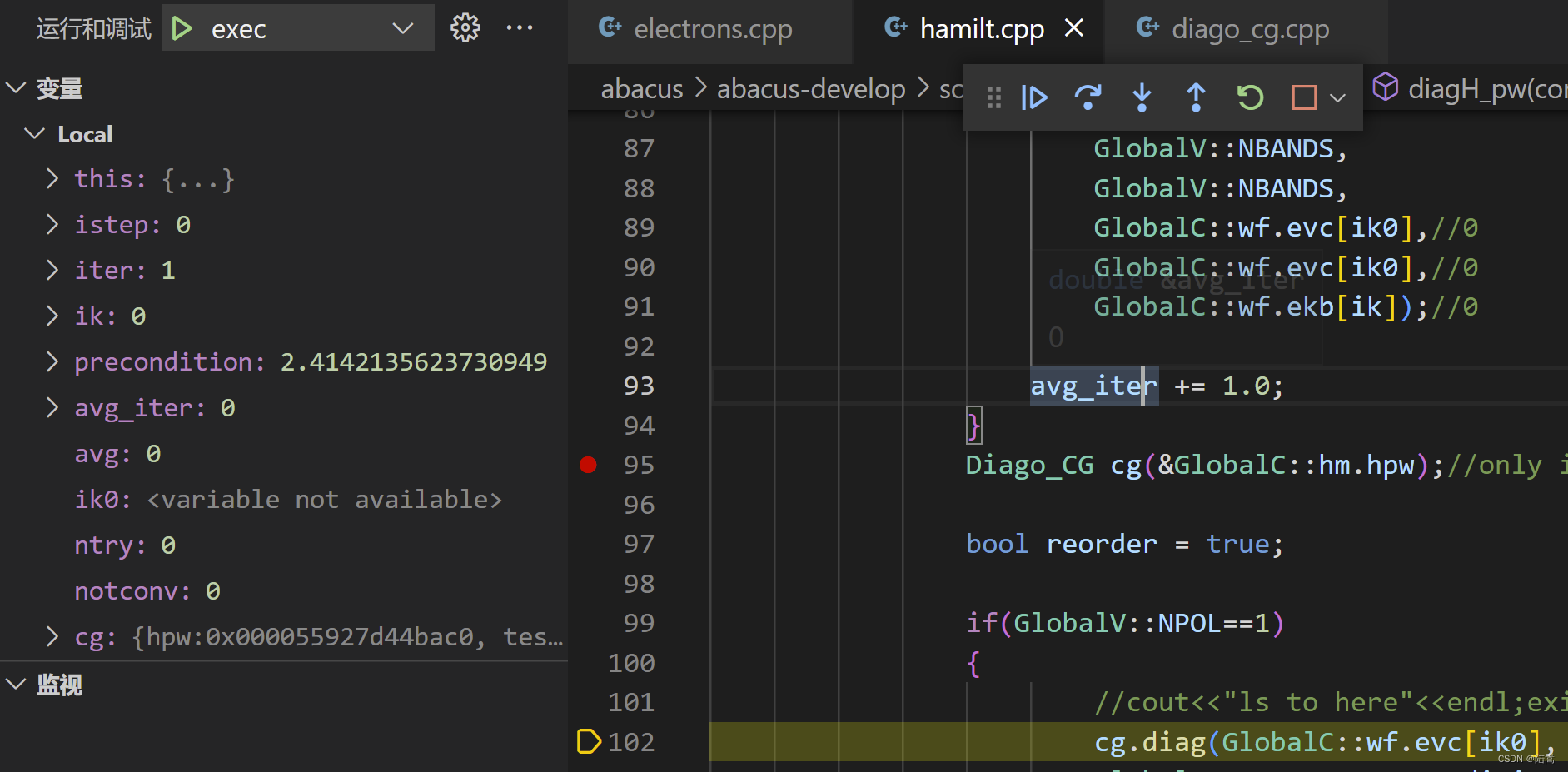Expand the ik variable
This screenshot has width=1568, height=772.
pyautogui.click(x=52, y=316)
